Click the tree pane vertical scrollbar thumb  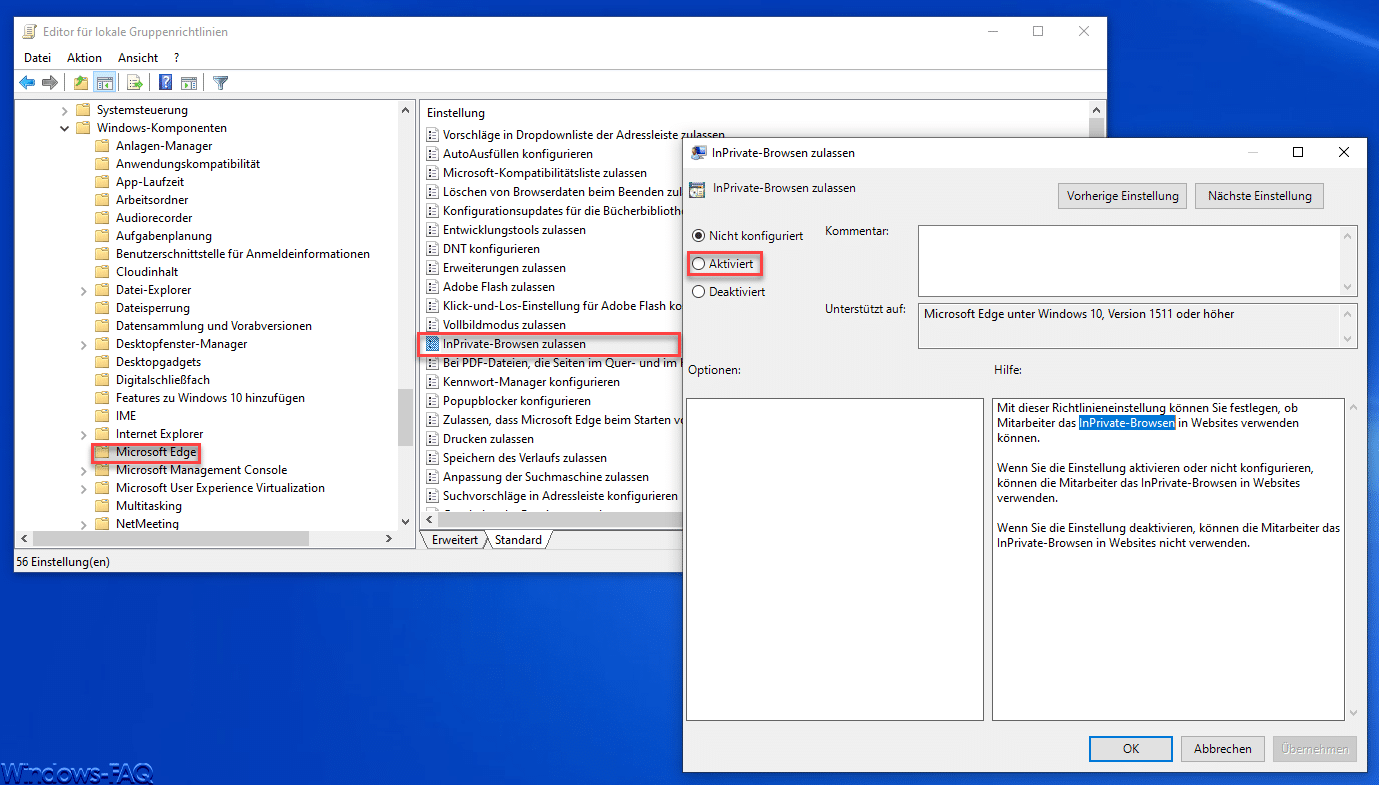point(405,417)
